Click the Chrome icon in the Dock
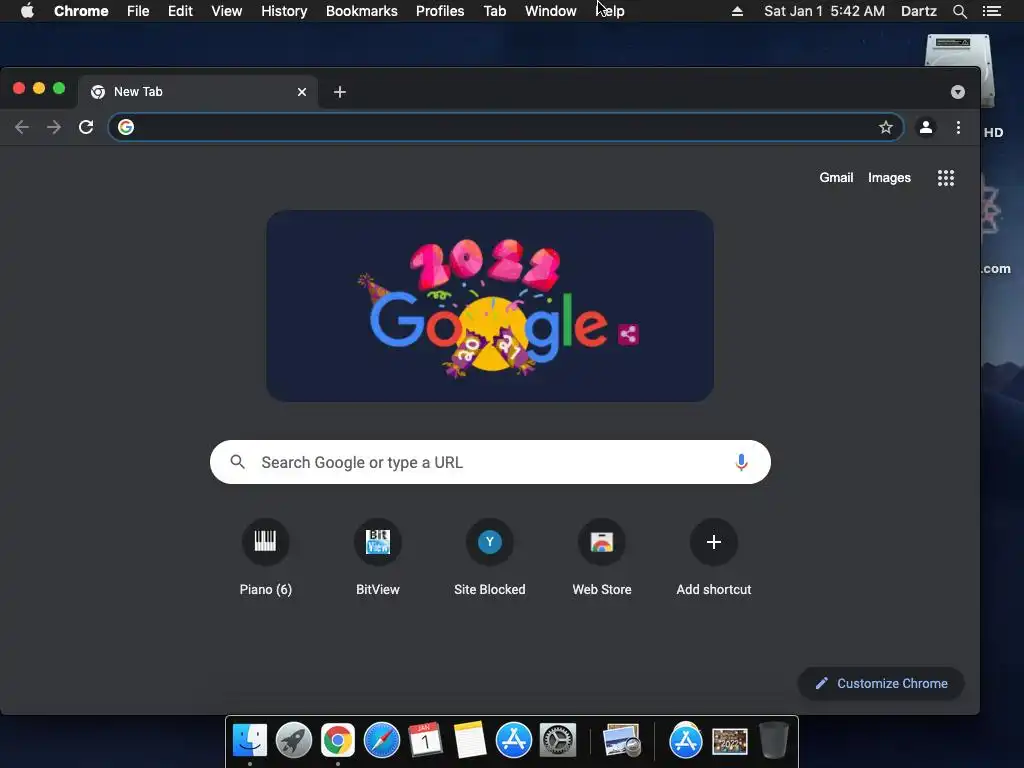This screenshot has width=1024, height=768. point(338,741)
